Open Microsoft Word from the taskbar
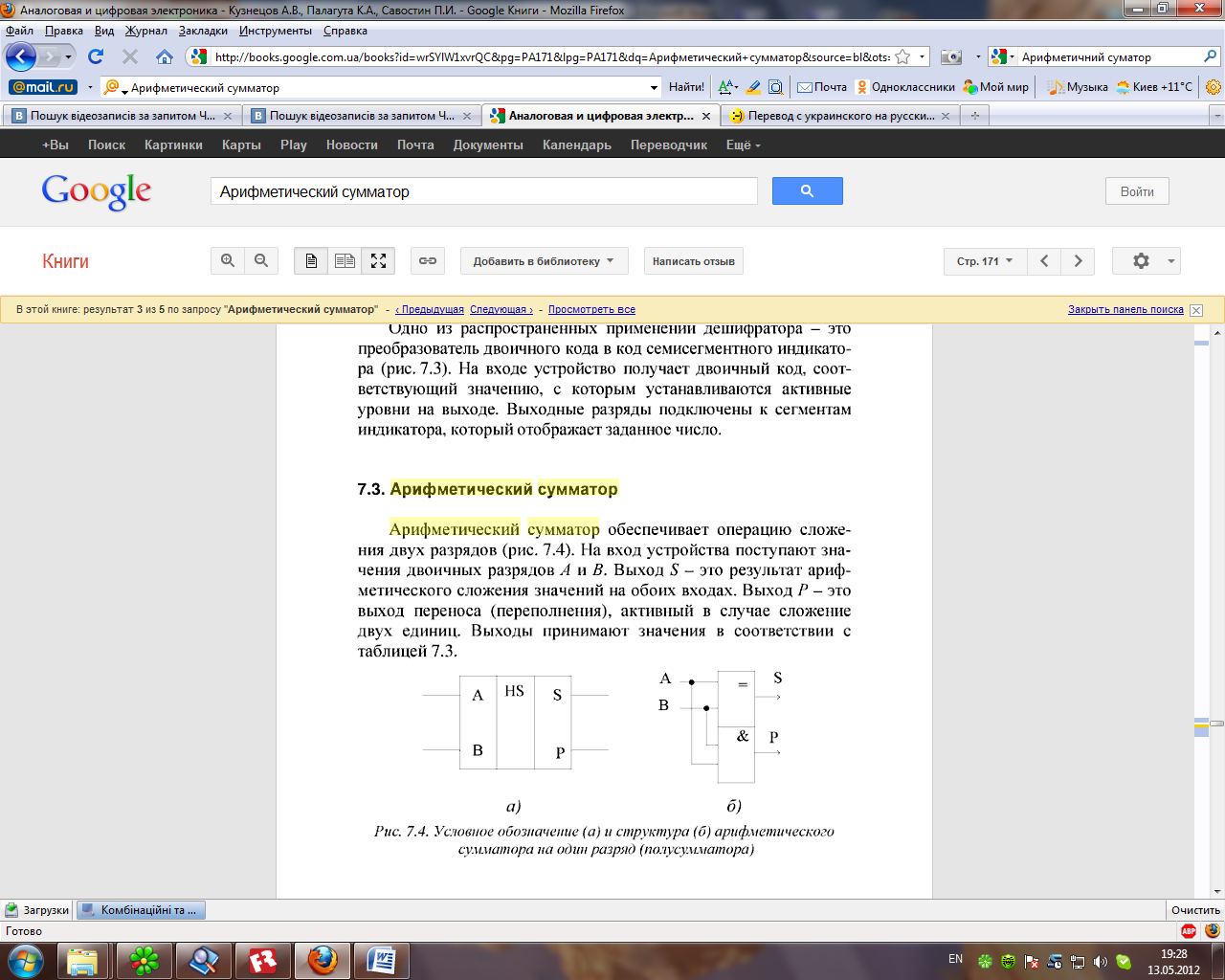Viewport: 1225px width, 980px height. (x=381, y=960)
